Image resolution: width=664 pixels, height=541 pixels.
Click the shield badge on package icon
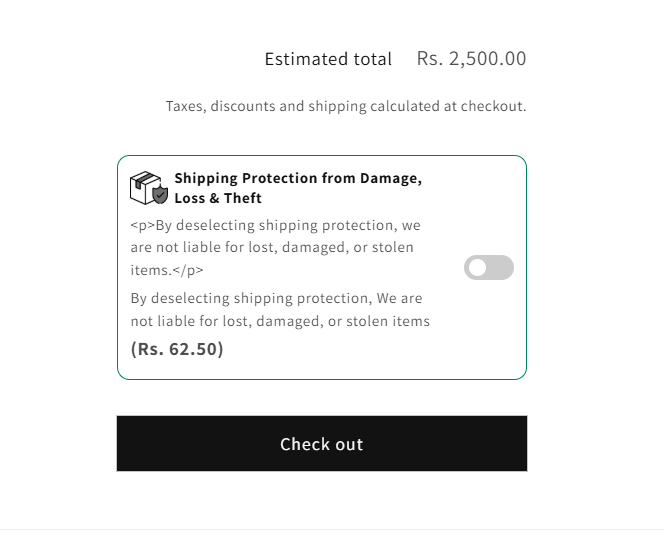[161, 194]
